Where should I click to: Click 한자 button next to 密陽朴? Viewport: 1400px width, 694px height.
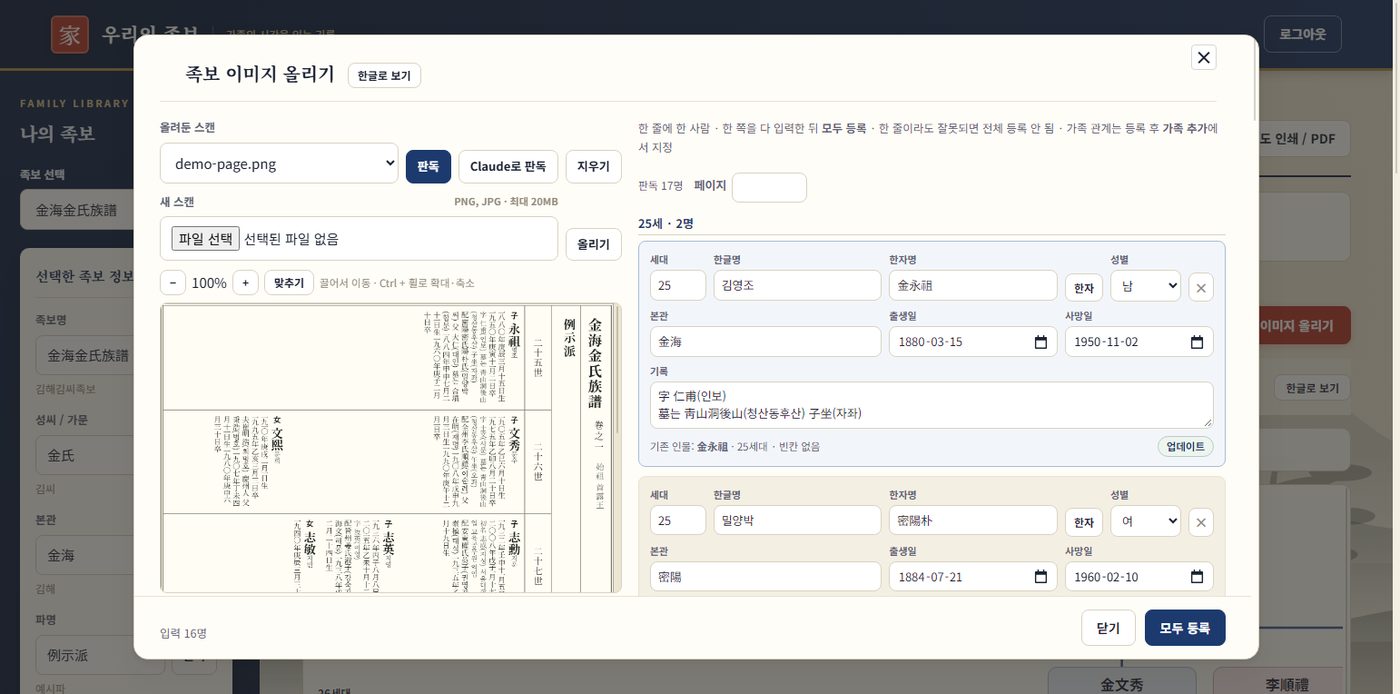click(1083, 522)
